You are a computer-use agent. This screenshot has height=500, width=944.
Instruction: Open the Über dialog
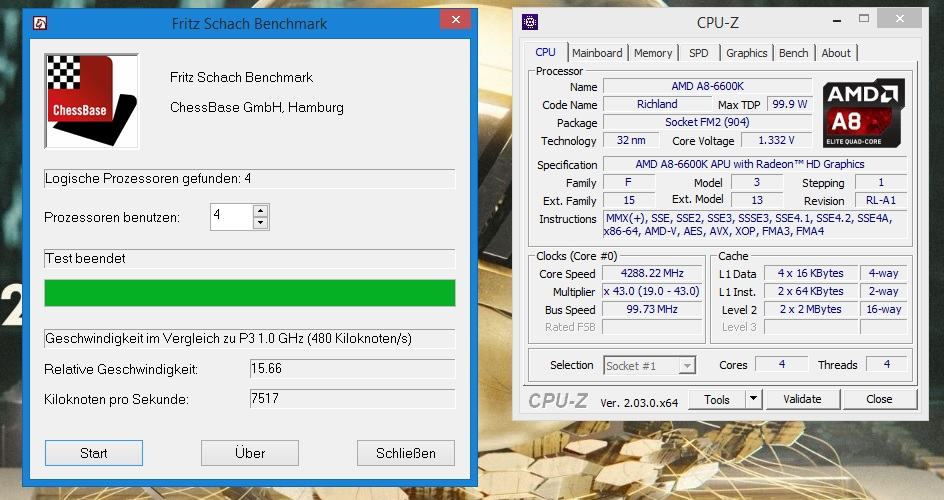pos(250,453)
